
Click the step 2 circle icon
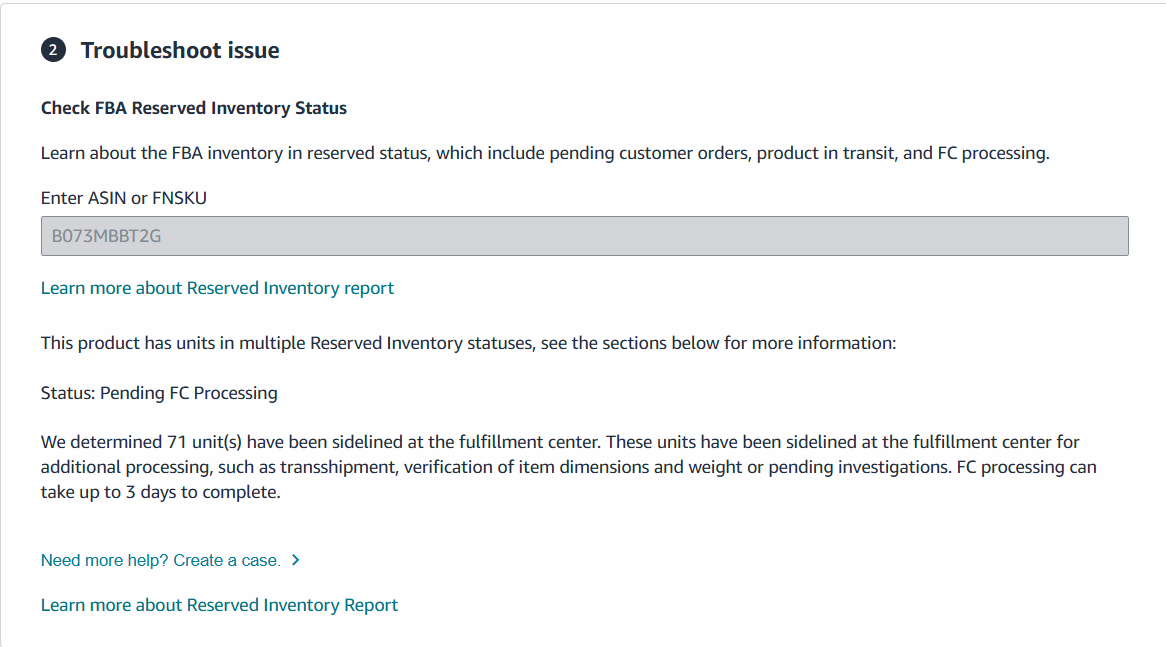tap(53, 50)
